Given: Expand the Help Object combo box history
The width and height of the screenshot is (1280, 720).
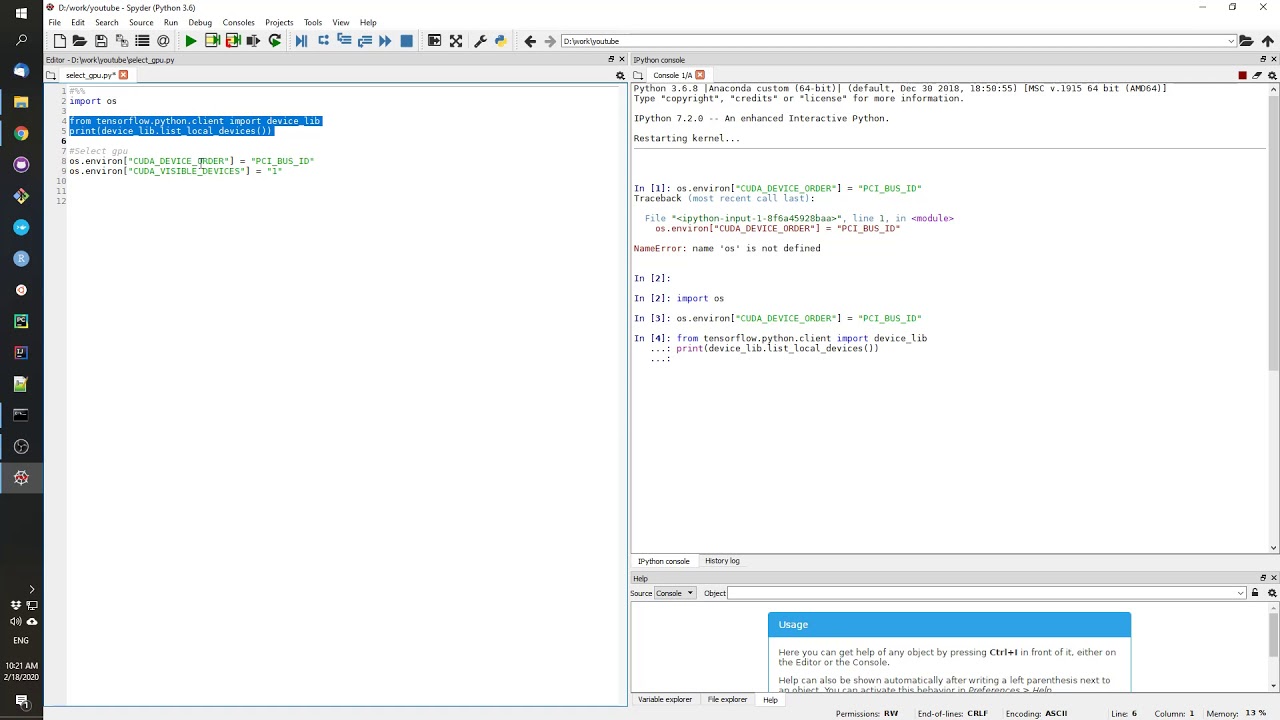Looking at the screenshot, I should coord(1241,593).
